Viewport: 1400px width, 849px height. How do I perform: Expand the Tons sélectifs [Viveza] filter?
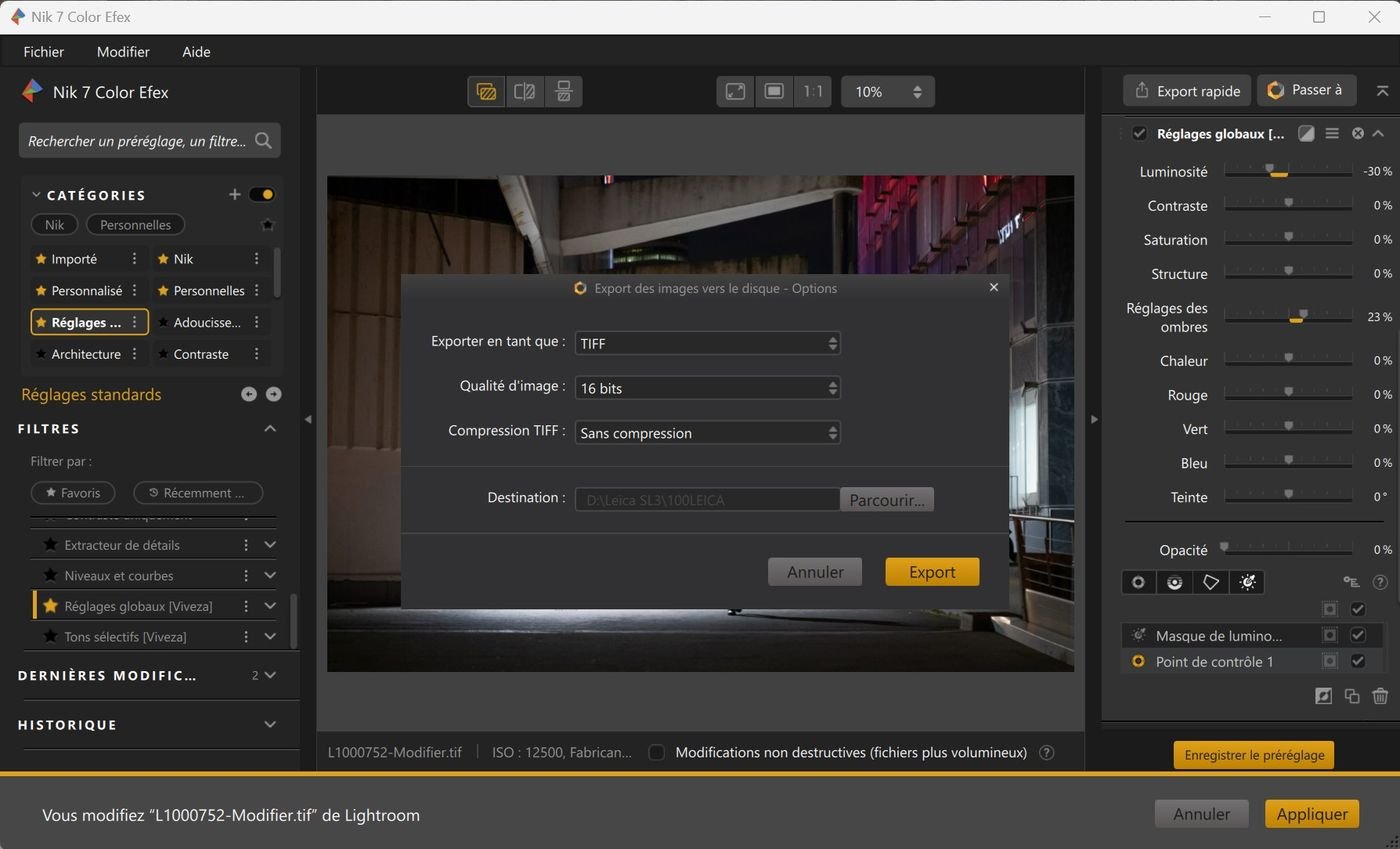270,636
